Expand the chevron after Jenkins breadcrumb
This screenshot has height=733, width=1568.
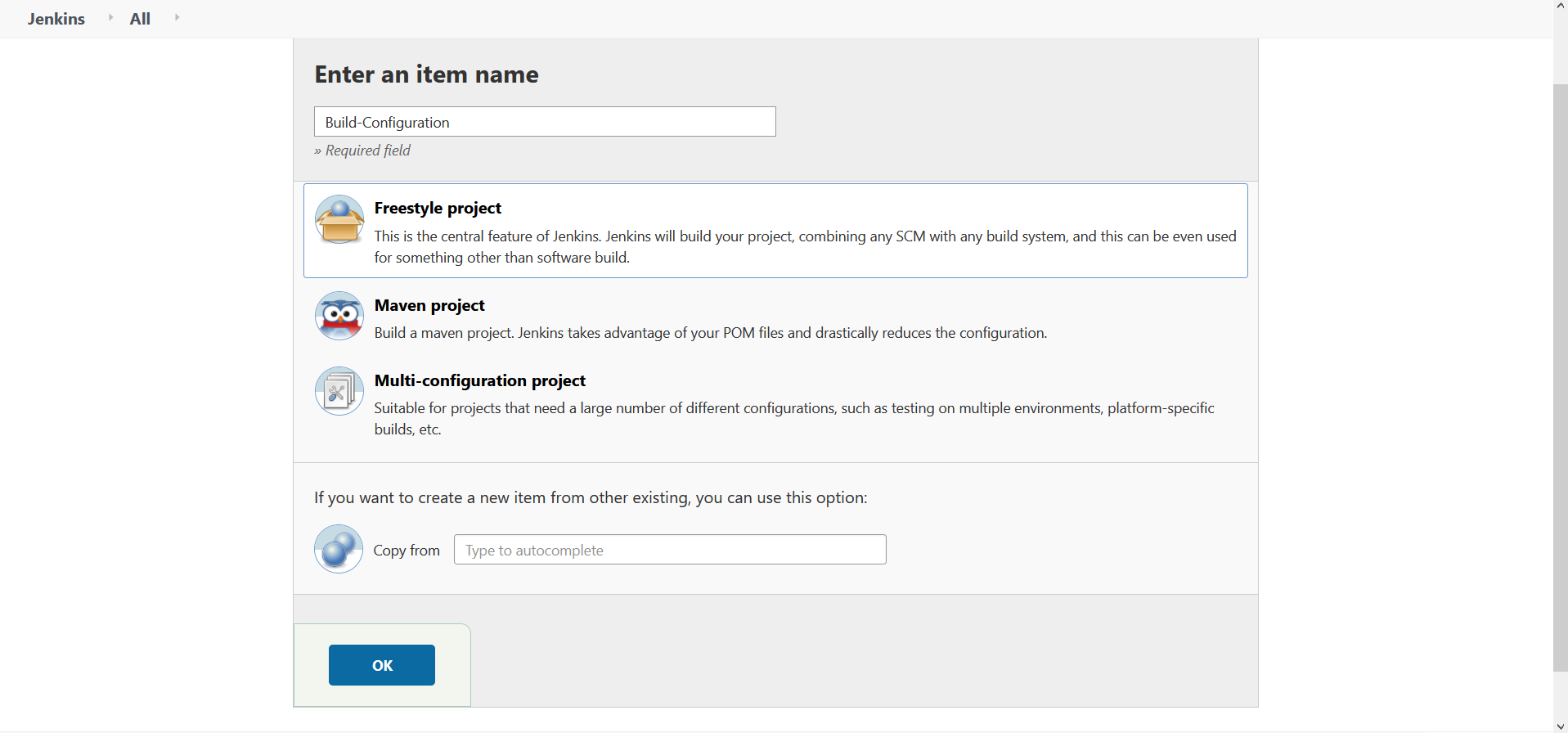pos(110,17)
